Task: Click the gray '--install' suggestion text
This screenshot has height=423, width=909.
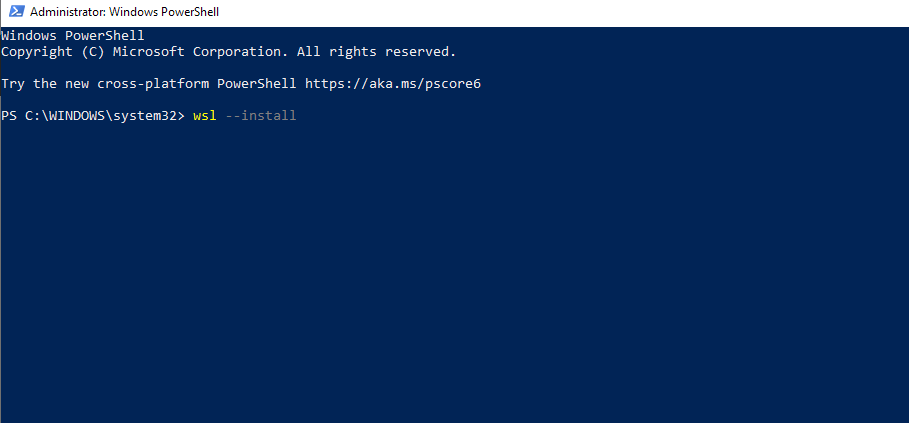Action: (x=260, y=116)
